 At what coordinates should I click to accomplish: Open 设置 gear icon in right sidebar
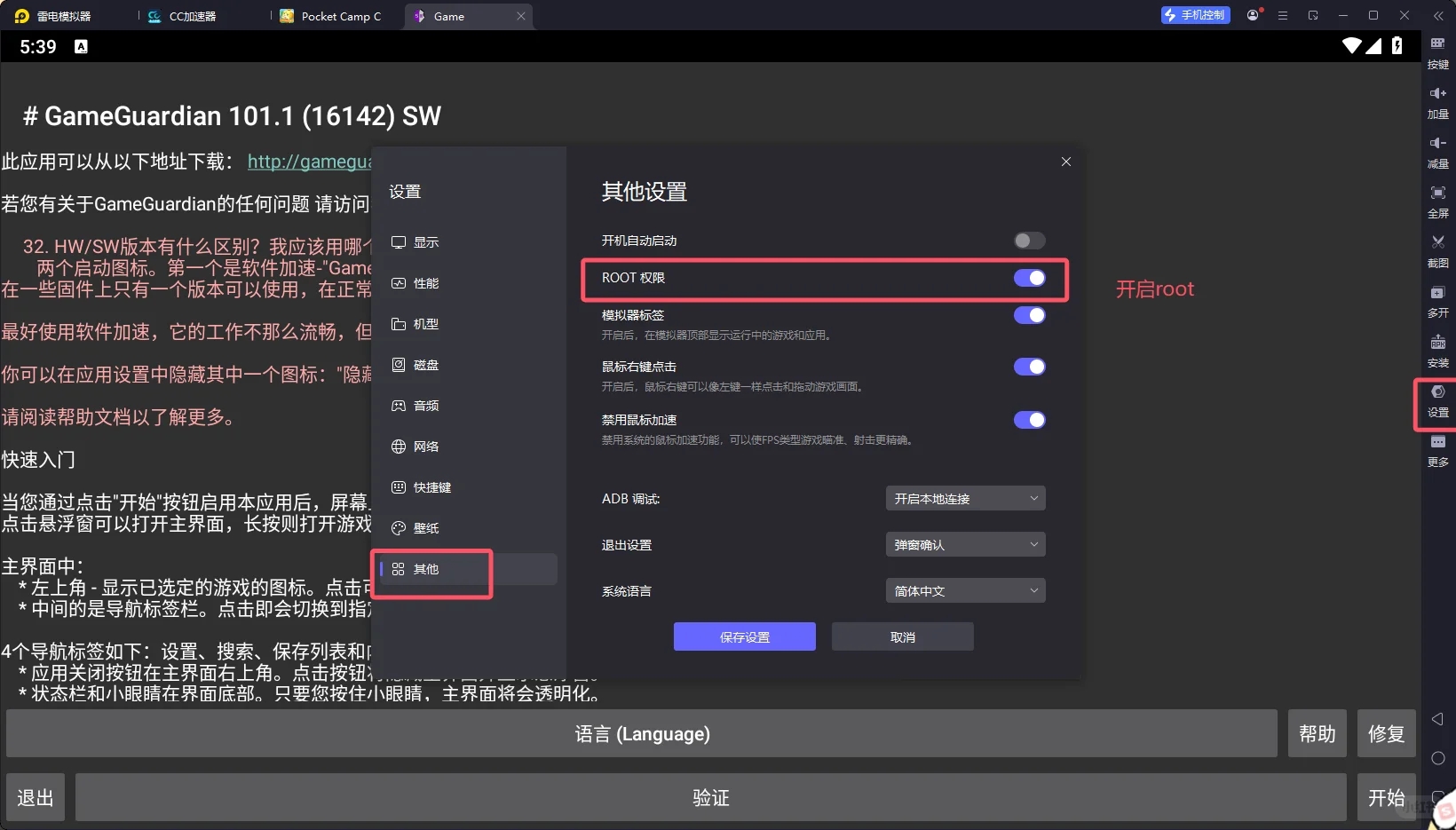[1437, 401]
